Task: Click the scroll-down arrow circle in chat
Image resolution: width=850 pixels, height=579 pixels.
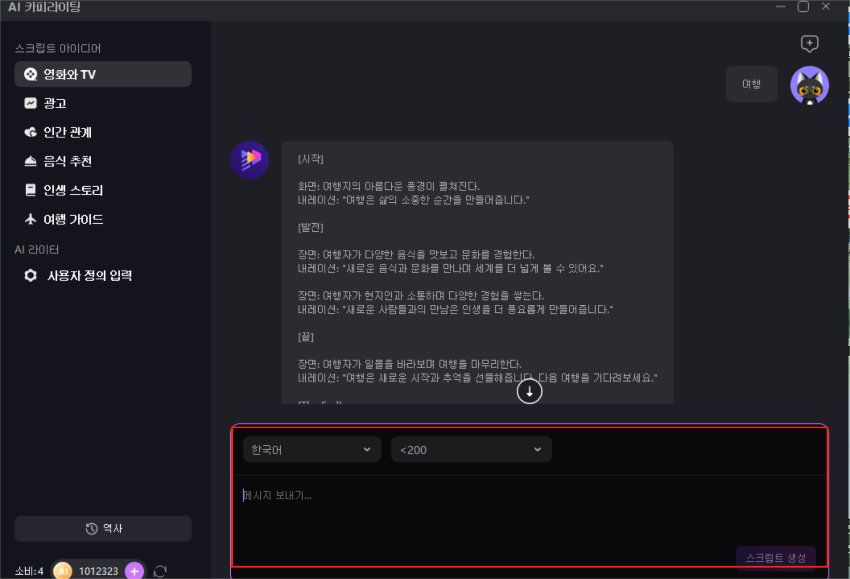Action: (529, 392)
